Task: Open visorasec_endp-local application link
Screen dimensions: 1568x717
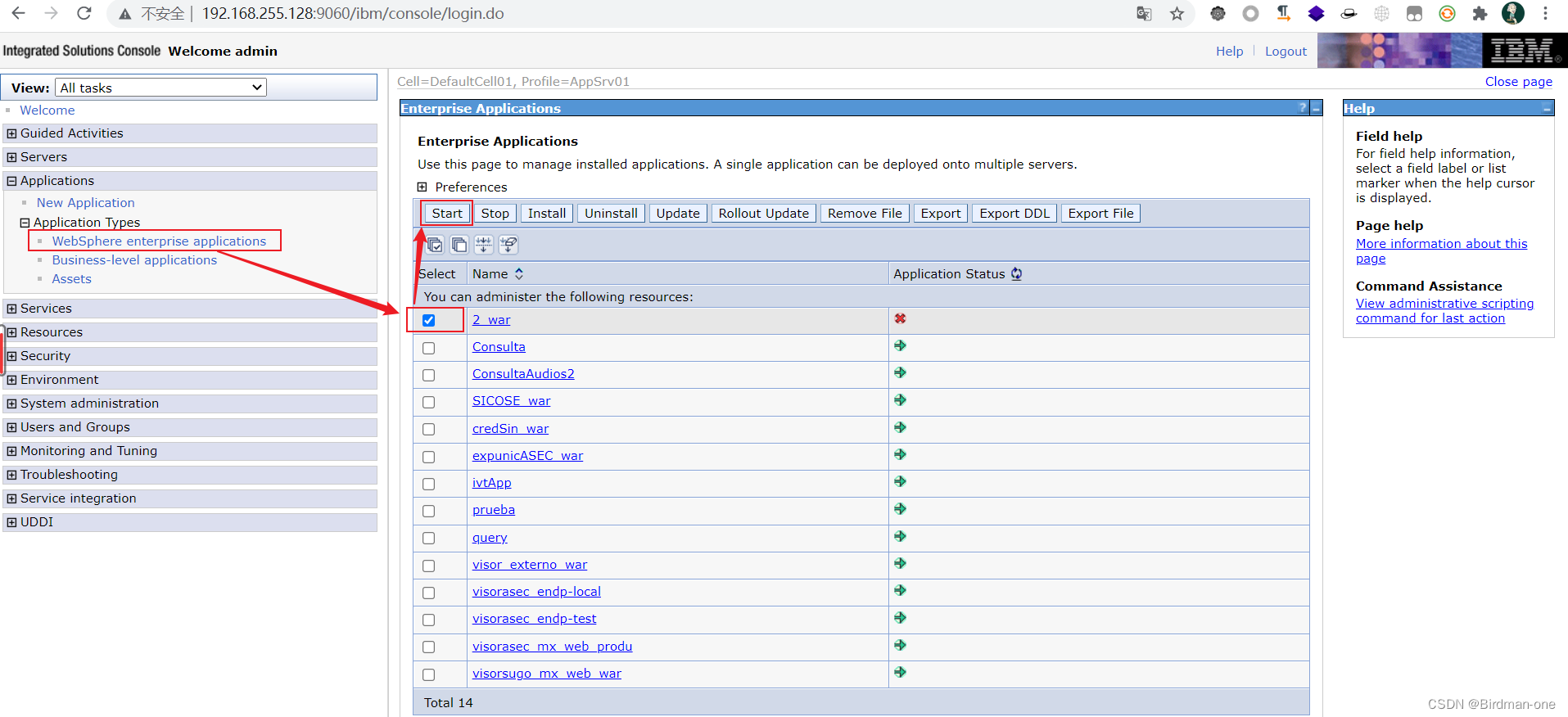Action: (536, 592)
